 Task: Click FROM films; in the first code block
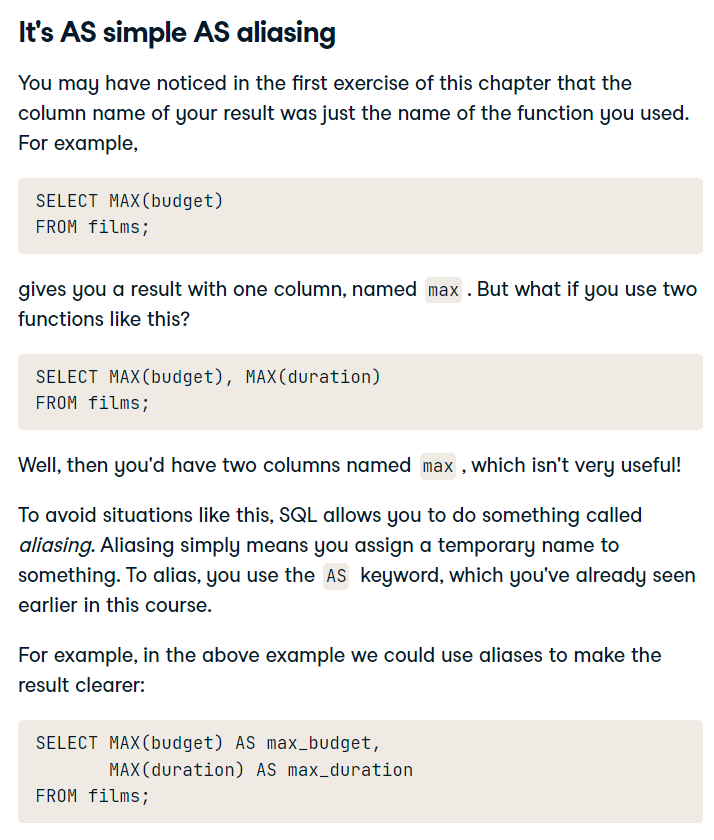point(92,227)
